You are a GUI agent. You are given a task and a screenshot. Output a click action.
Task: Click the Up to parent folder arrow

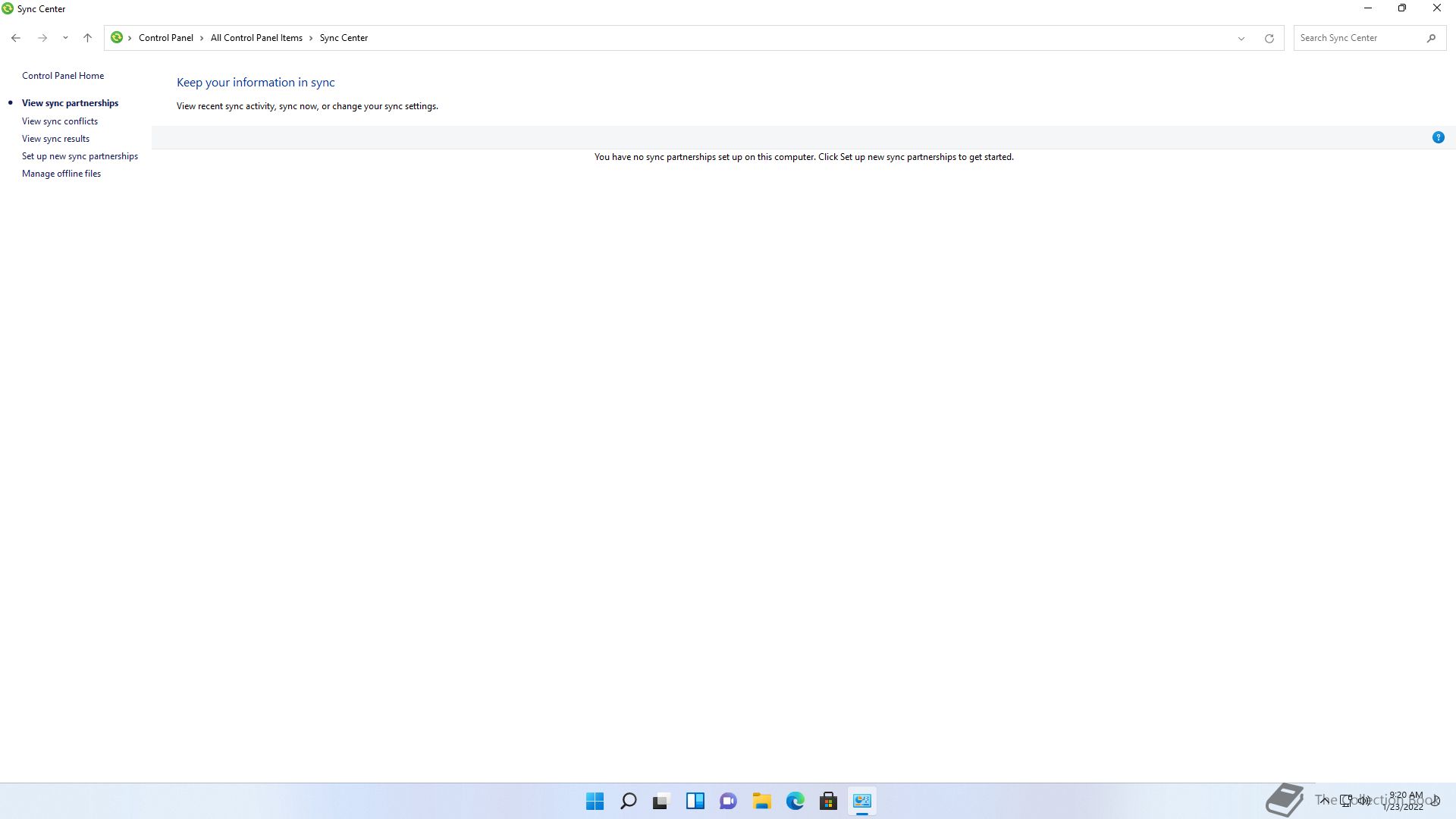click(87, 38)
